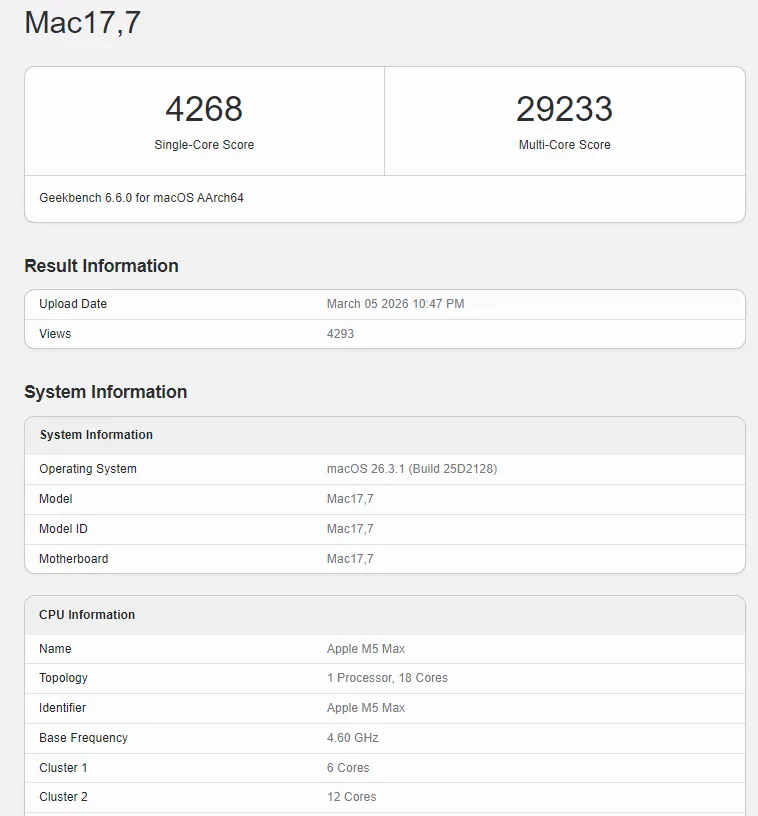Select the date March 05 2026 10:47 PM
758x816 pixels.
point(395,304)
